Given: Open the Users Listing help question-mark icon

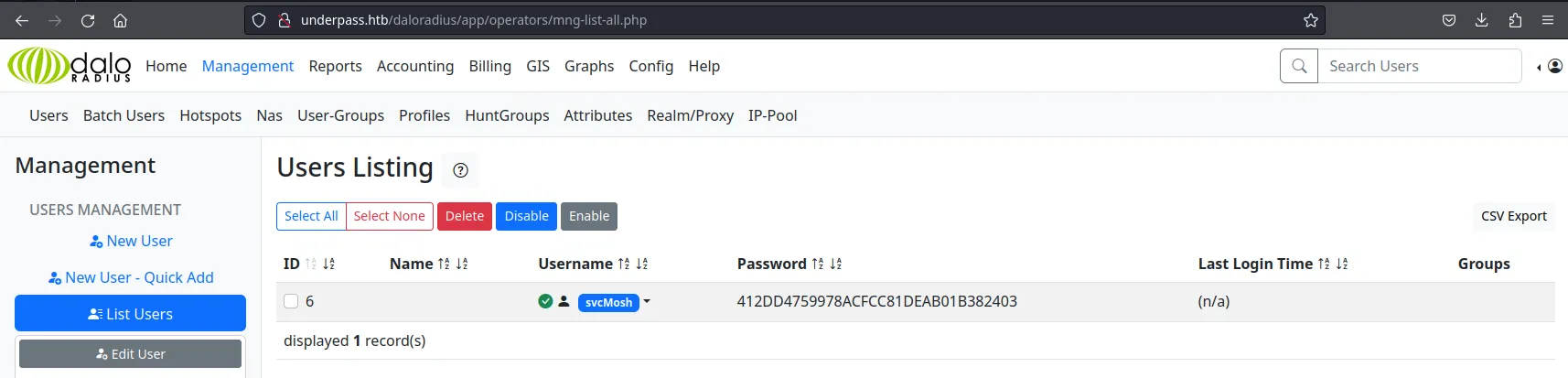Looking at the screenshot, I should (460, 170).
